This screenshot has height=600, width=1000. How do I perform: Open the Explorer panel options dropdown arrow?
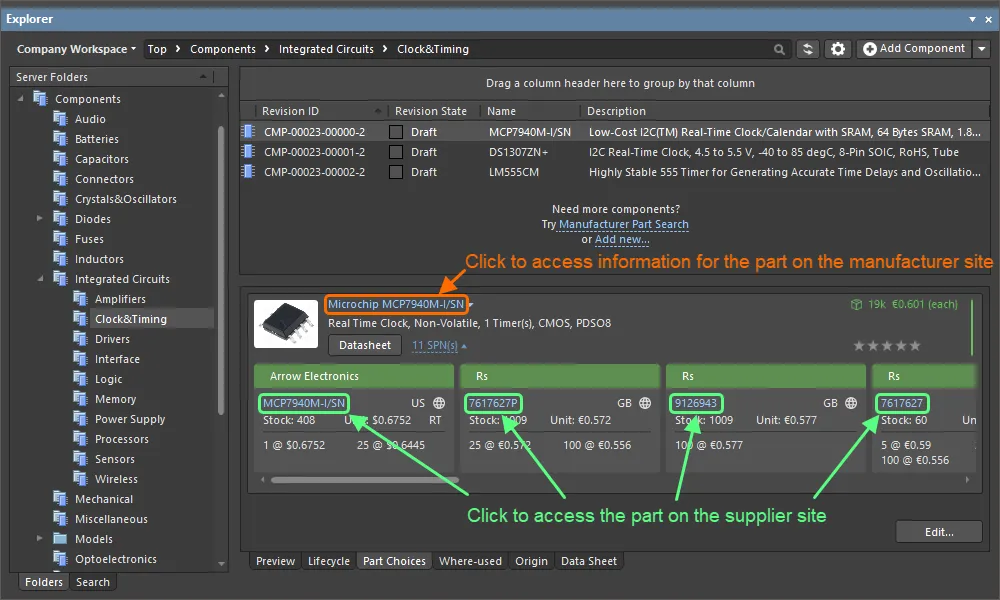click(x=972, y=19)
